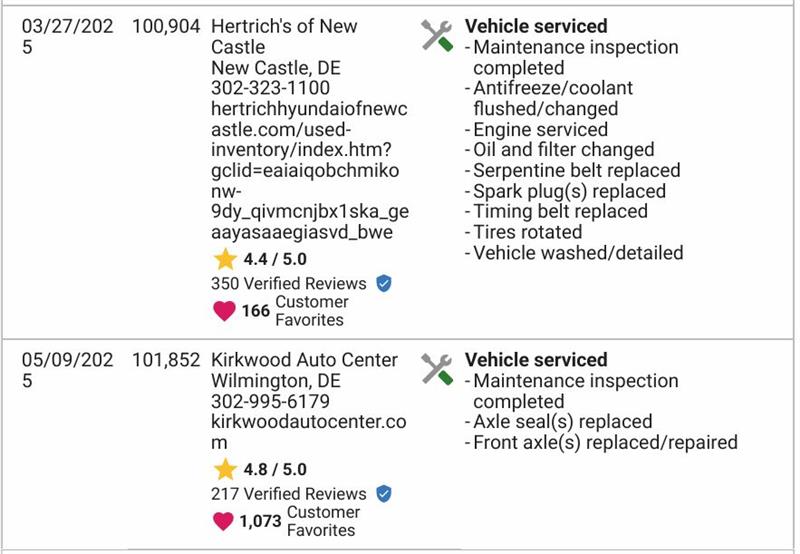Open the Kirkwood Auto Center dealer name

[x=305, y=360]
